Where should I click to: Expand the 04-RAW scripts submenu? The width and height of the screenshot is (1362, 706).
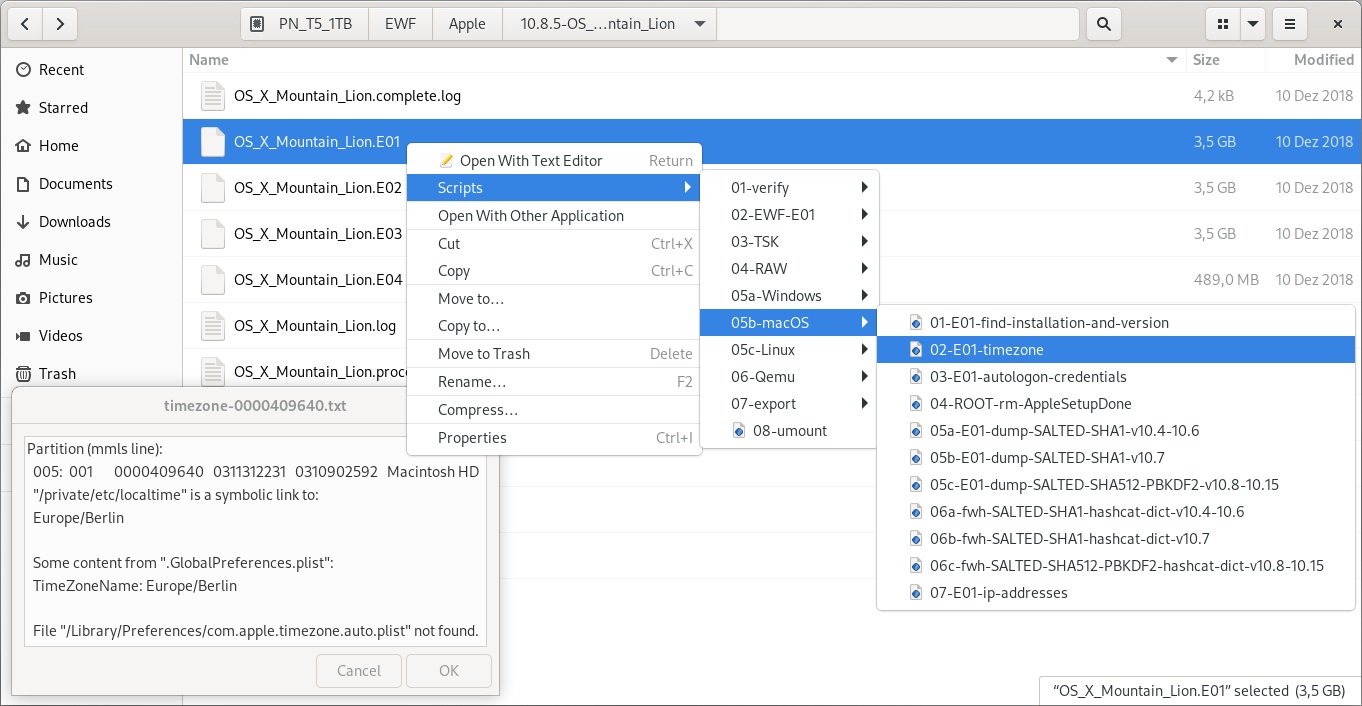tap(789, 269)
